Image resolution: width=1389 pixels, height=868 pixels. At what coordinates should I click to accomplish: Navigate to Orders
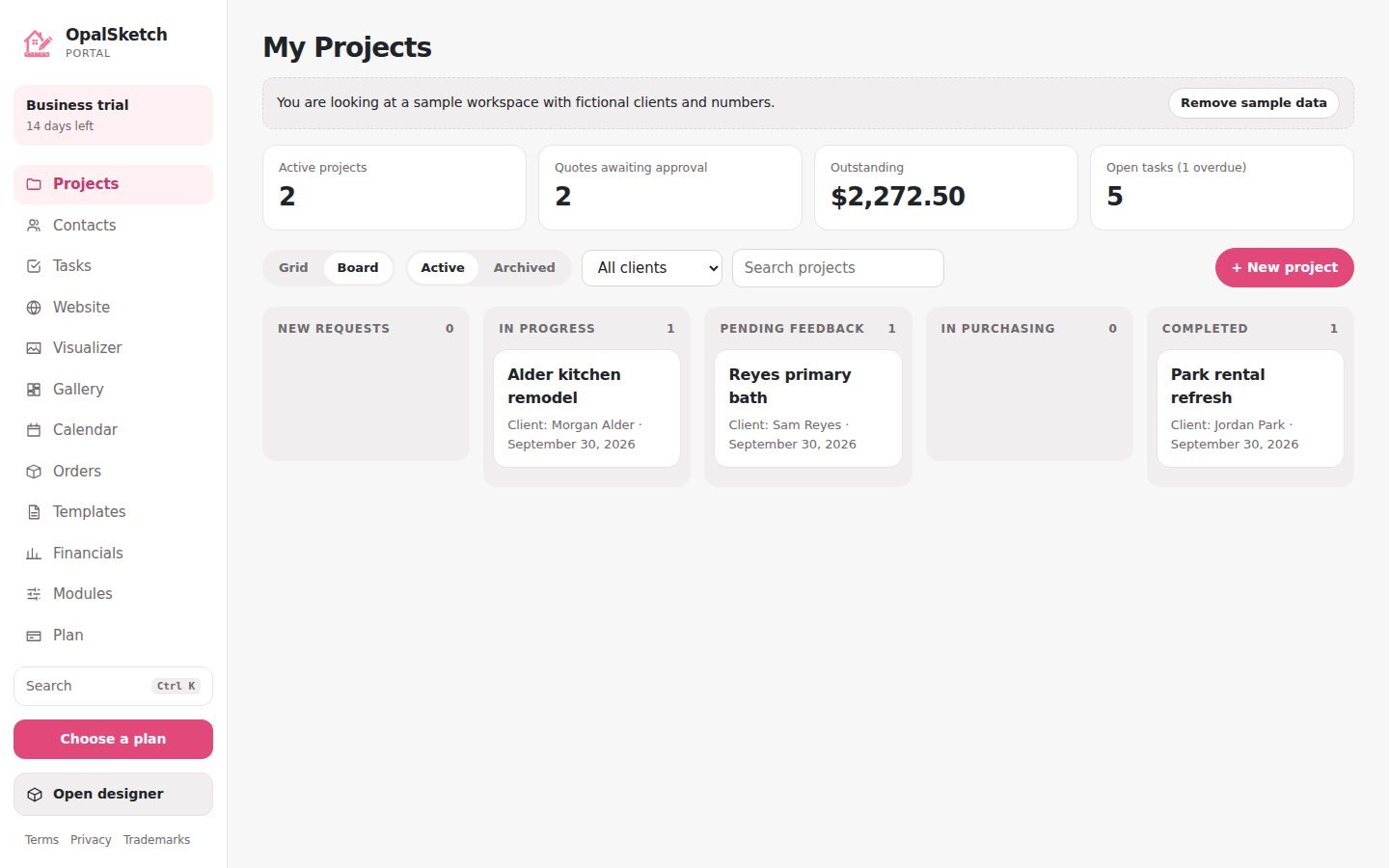coord(113,472)
